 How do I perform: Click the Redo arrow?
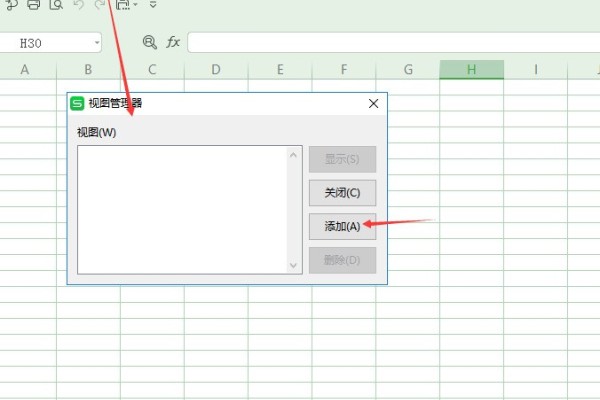(100, 5)
